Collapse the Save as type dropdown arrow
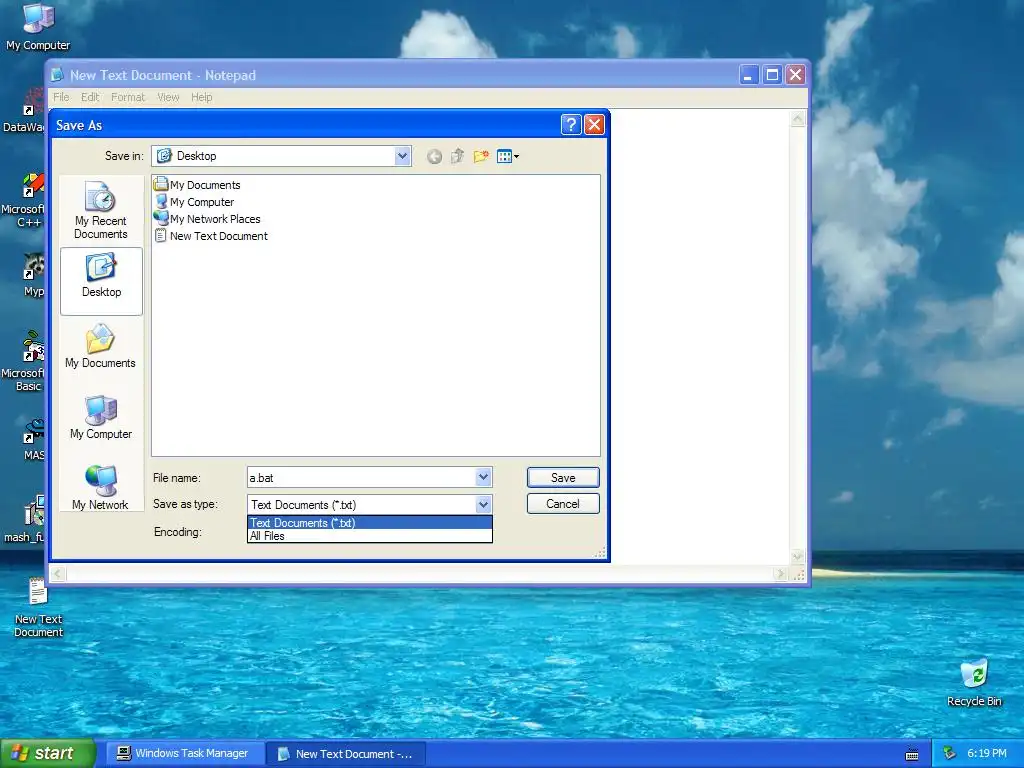This screenshot has height=768, width=1024. point(483,504)
